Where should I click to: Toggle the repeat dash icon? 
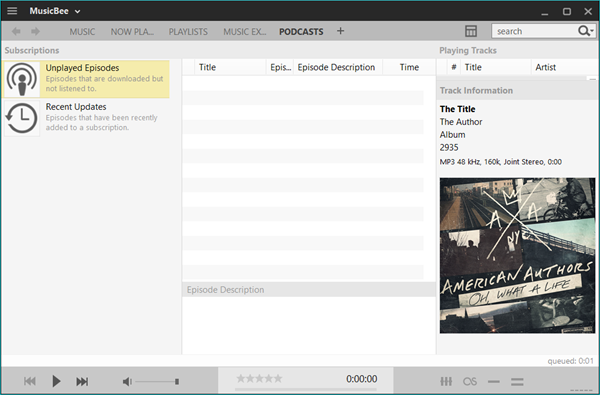tap(494, 382)
